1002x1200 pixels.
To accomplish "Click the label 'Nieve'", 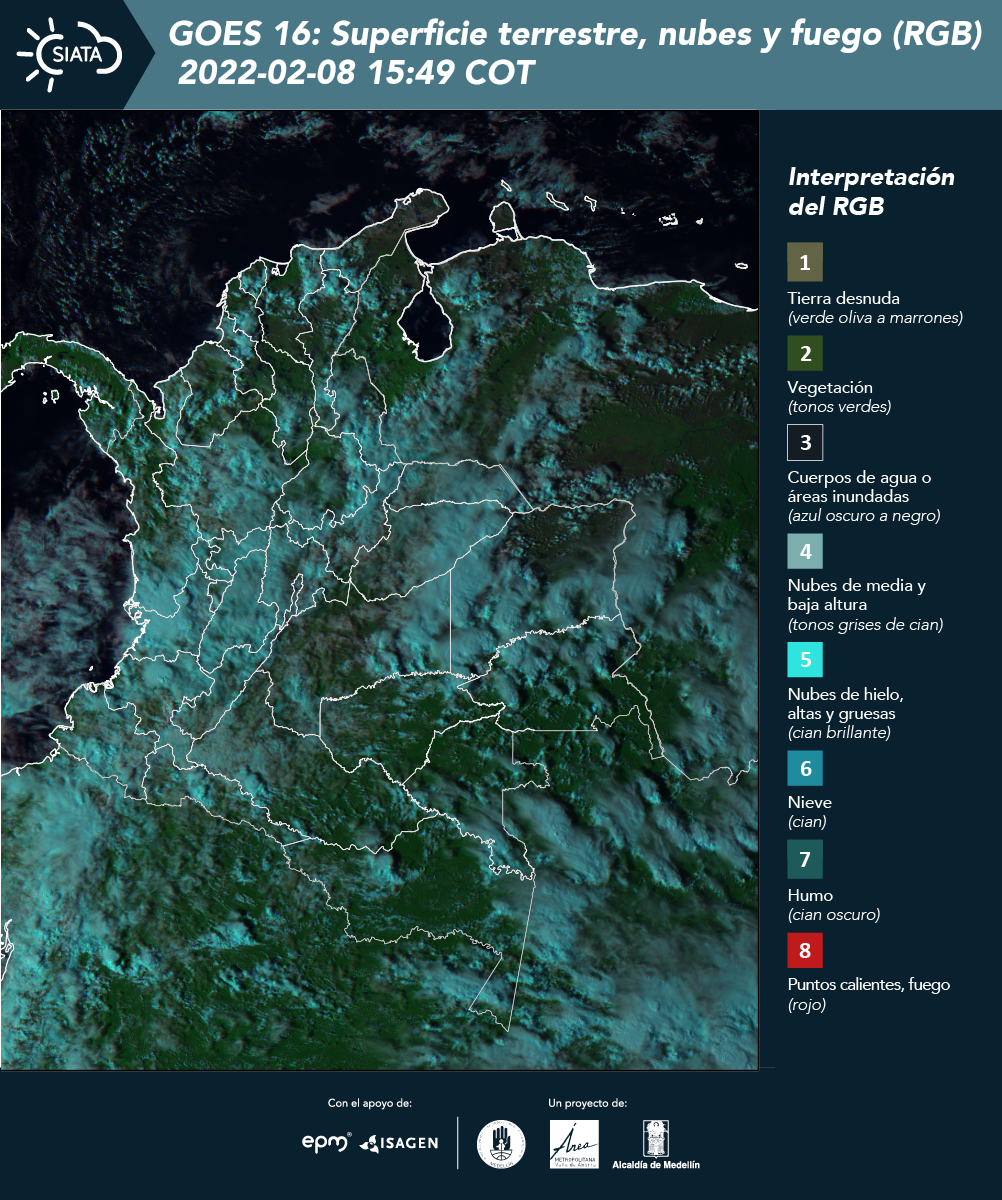I will [x=810, y=802].
